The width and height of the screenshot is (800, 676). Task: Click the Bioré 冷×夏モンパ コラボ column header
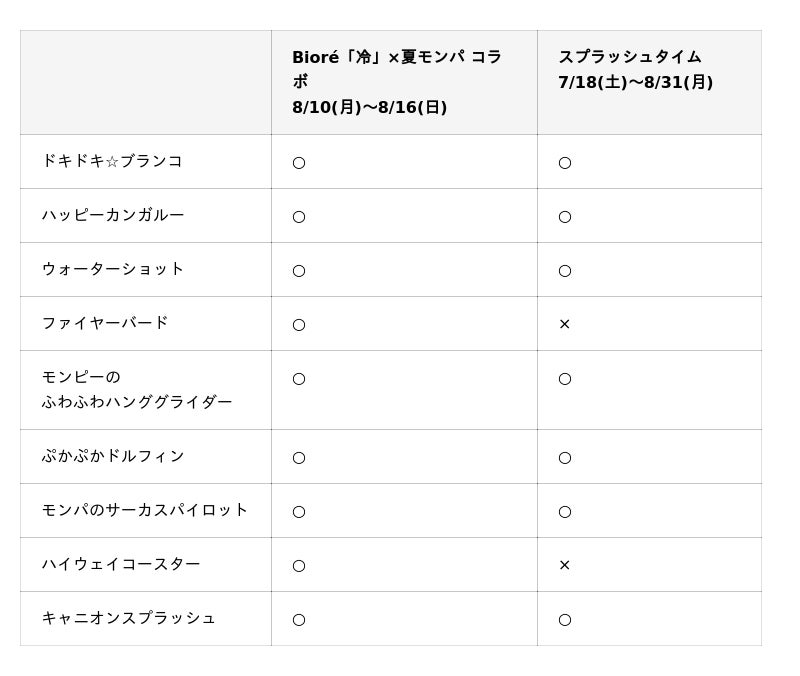pos(397,82)
